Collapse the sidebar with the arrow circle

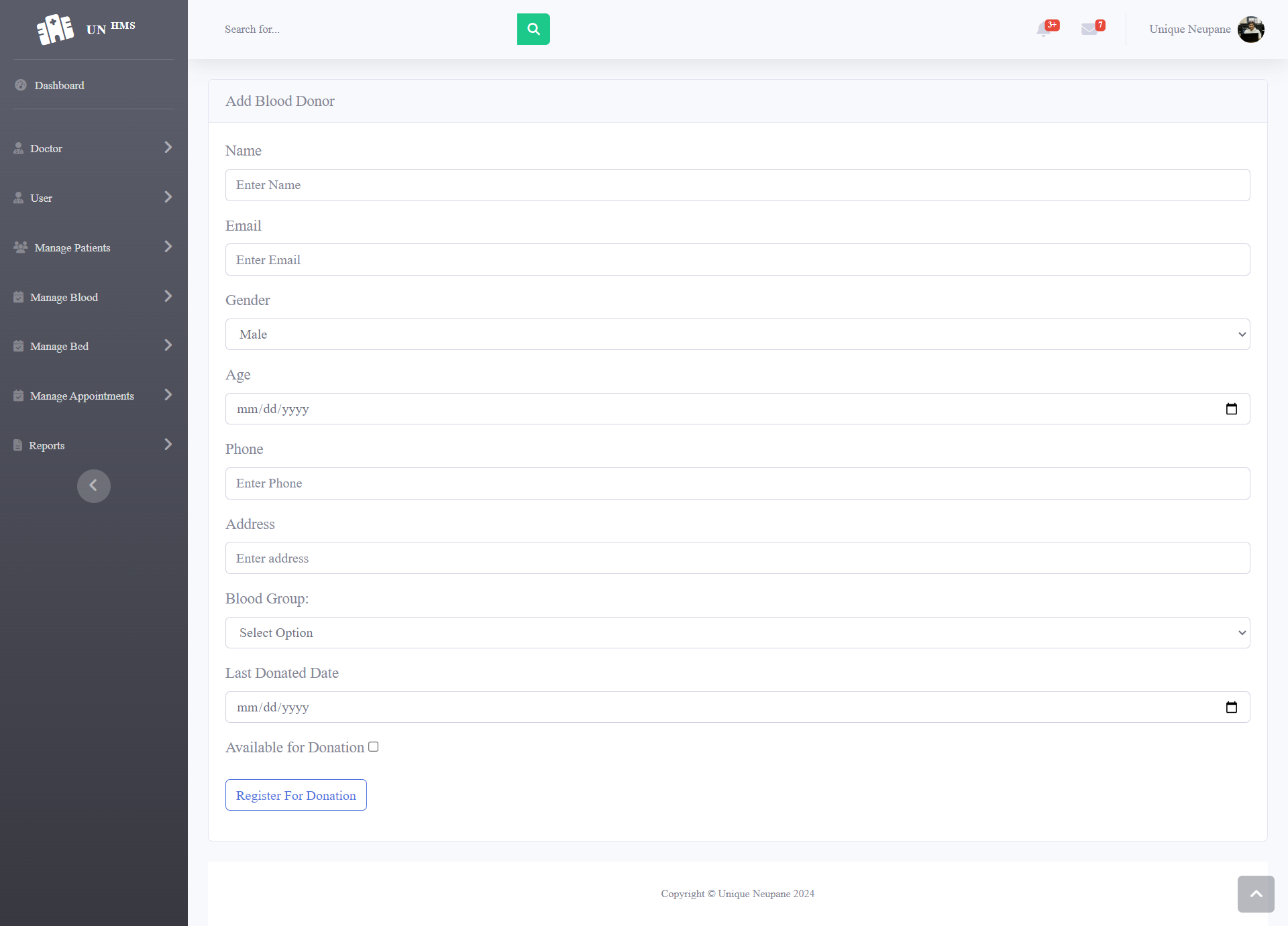tap(93, 485)
